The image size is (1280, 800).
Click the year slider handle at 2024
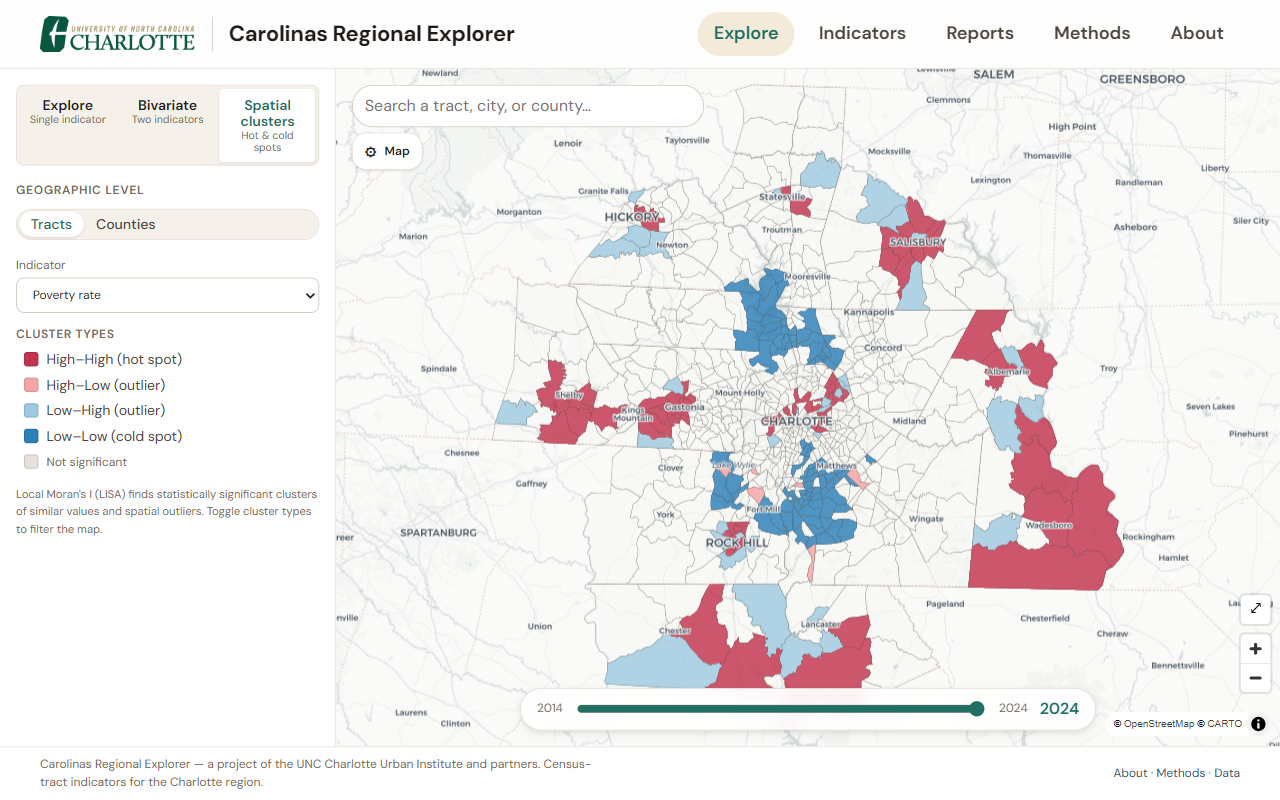977,709
